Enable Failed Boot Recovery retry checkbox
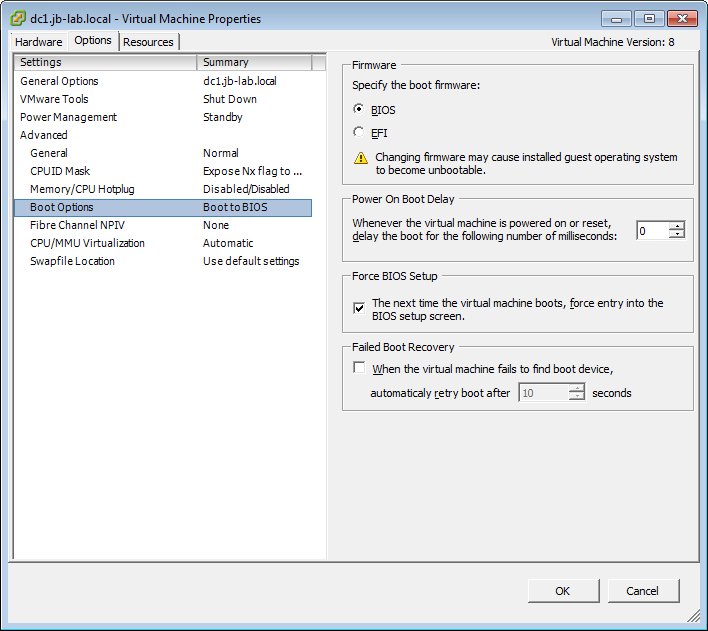This screenshot has height=631, width=708. click(x=359, y=368)
